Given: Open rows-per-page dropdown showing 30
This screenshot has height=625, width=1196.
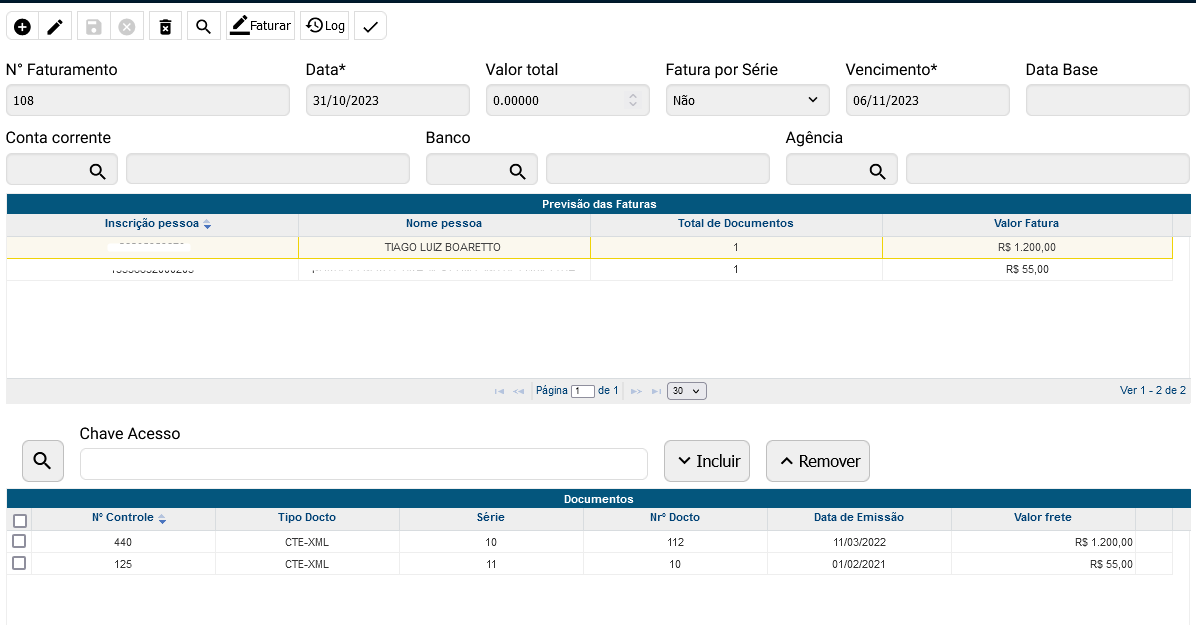Looking at the screenshot, I should pyautogui.click(x=687, y=391).
